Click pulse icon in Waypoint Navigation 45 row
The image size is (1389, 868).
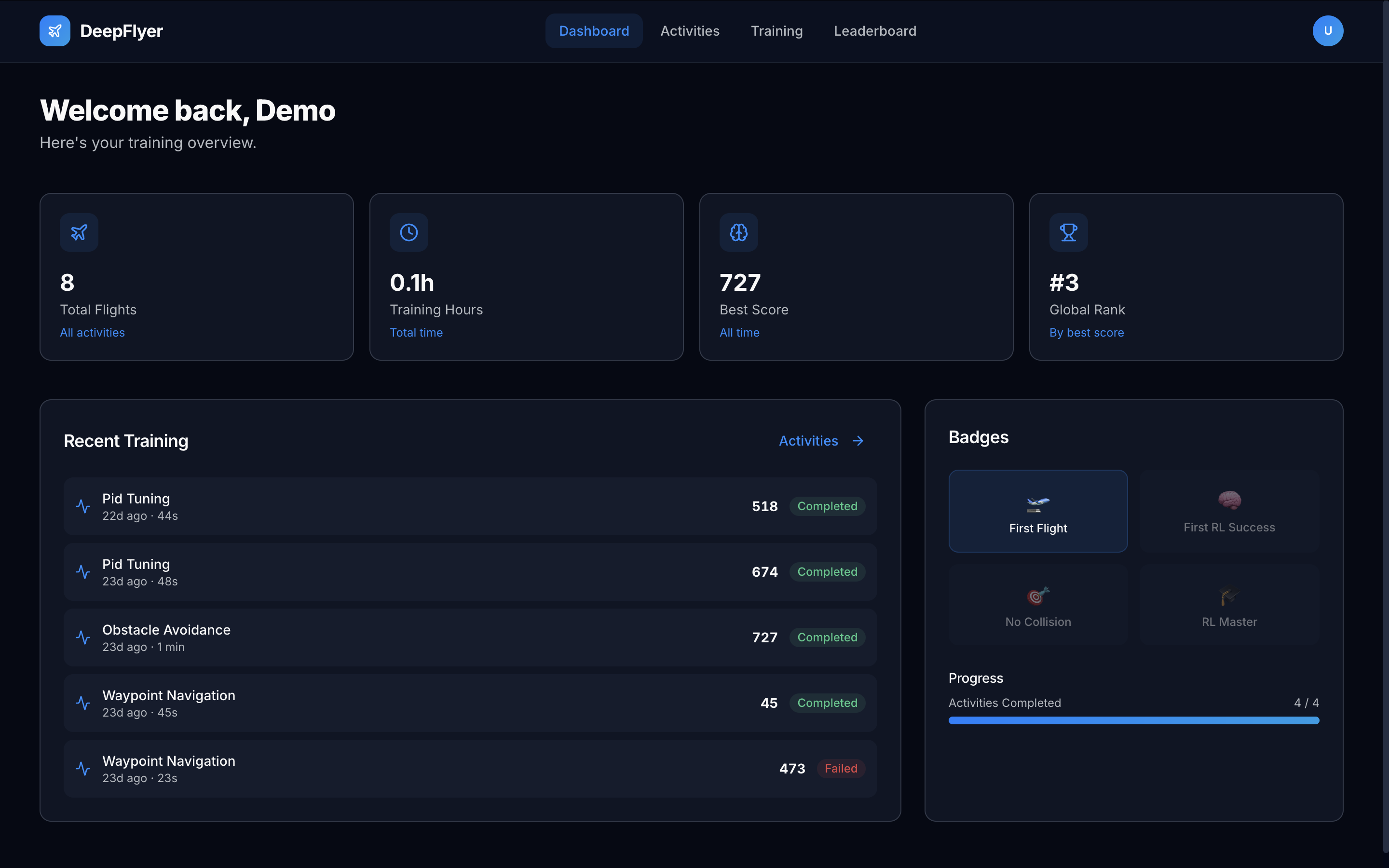pos(83,703)
